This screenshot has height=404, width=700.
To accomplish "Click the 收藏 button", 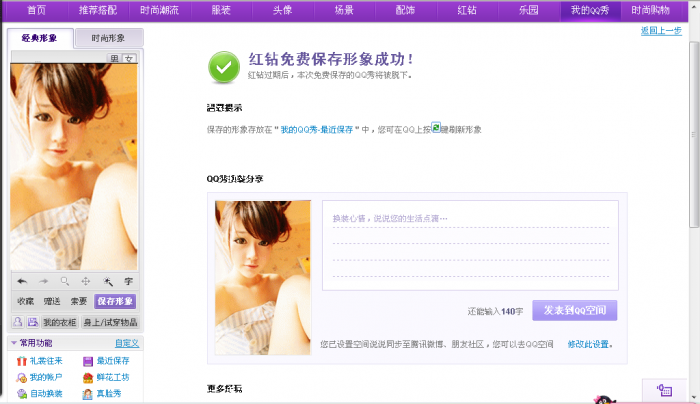I will coord(25,301).
